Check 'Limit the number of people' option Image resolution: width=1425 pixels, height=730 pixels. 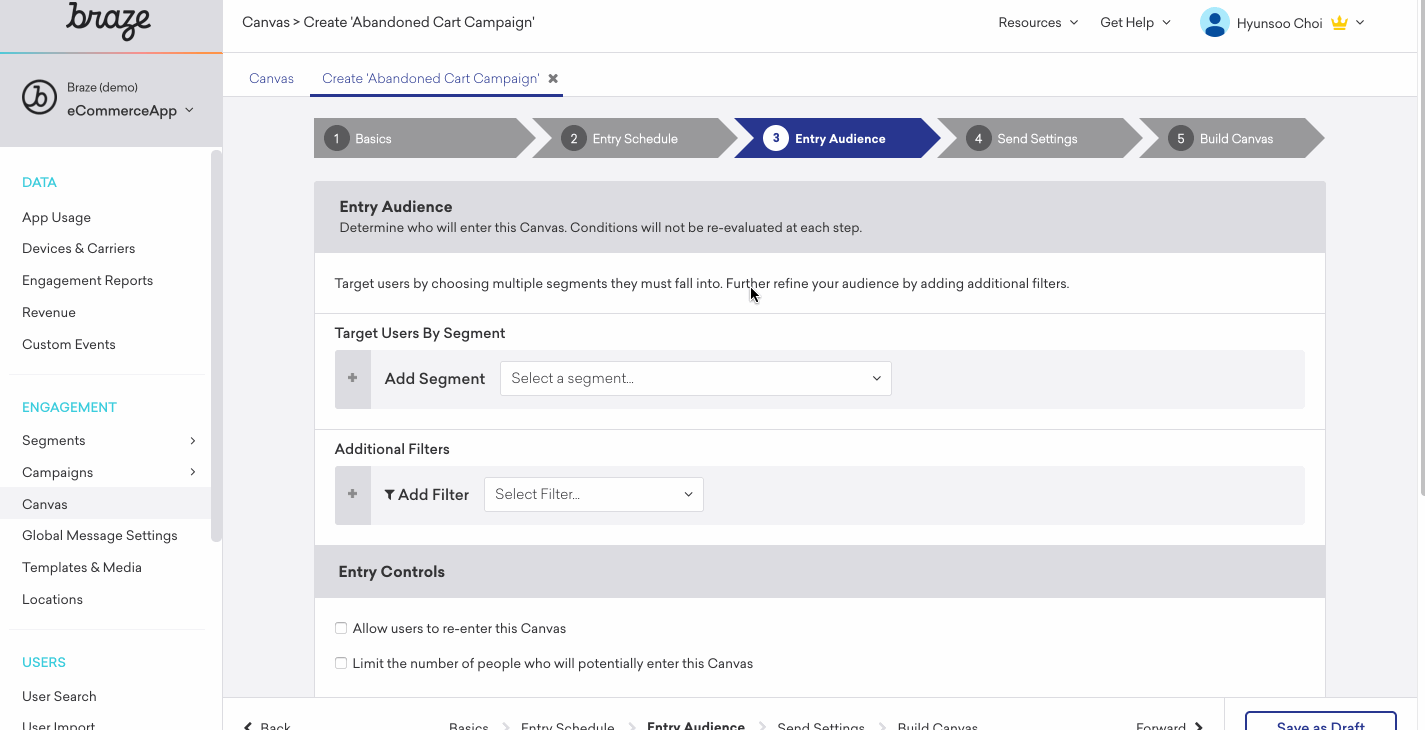(341, 663)
